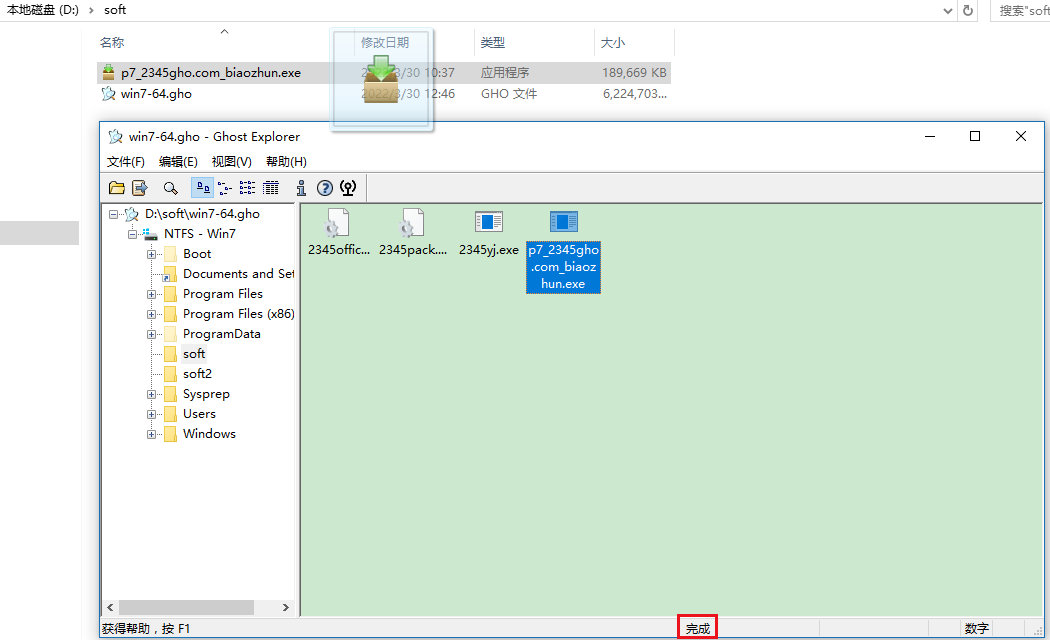Click the Properties info icon in toolbar
The image size is (1050, 640).
pyautogui.click(x=301, y=187)
